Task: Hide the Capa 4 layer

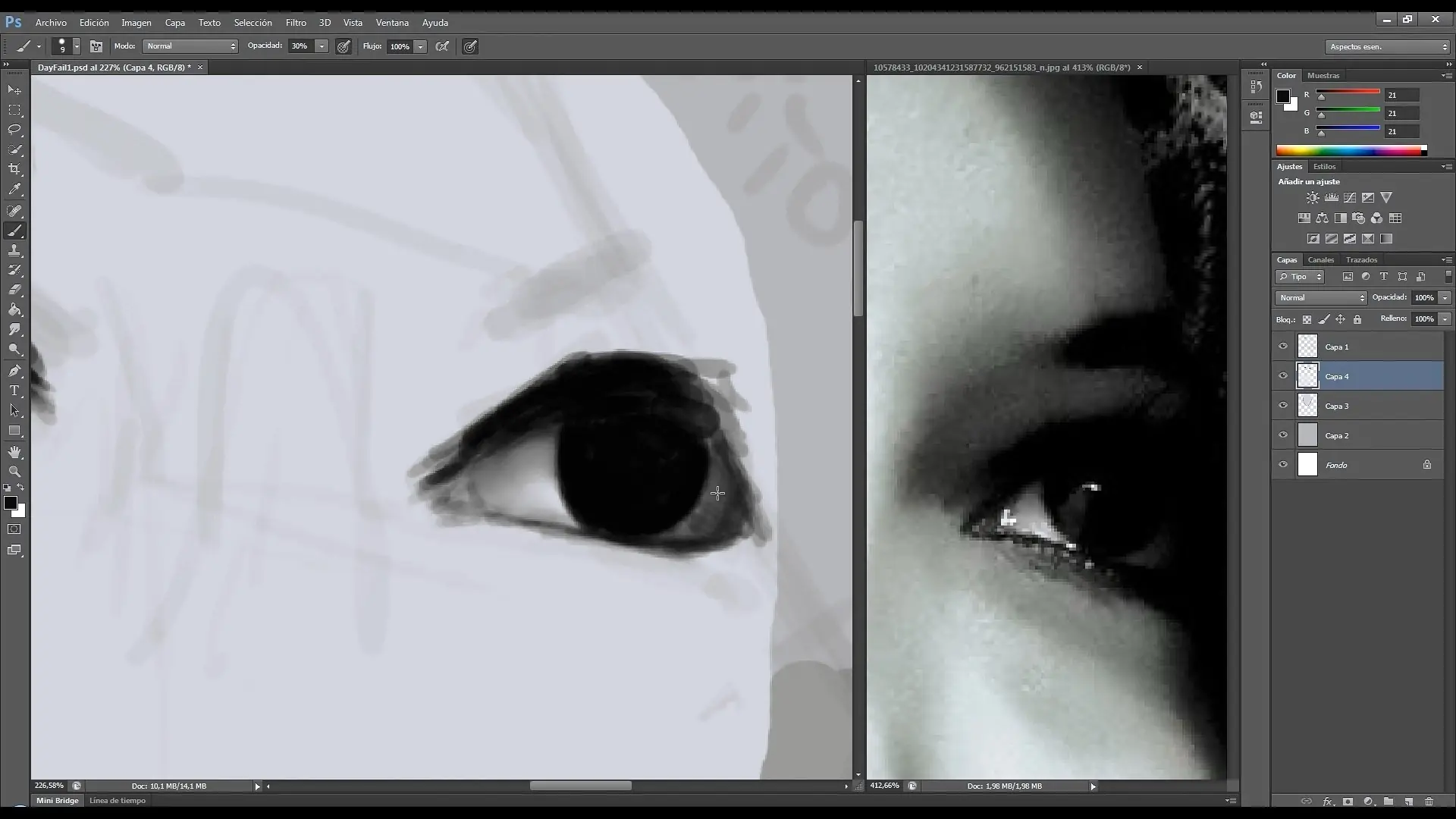Action: [x=1283, y=376]
